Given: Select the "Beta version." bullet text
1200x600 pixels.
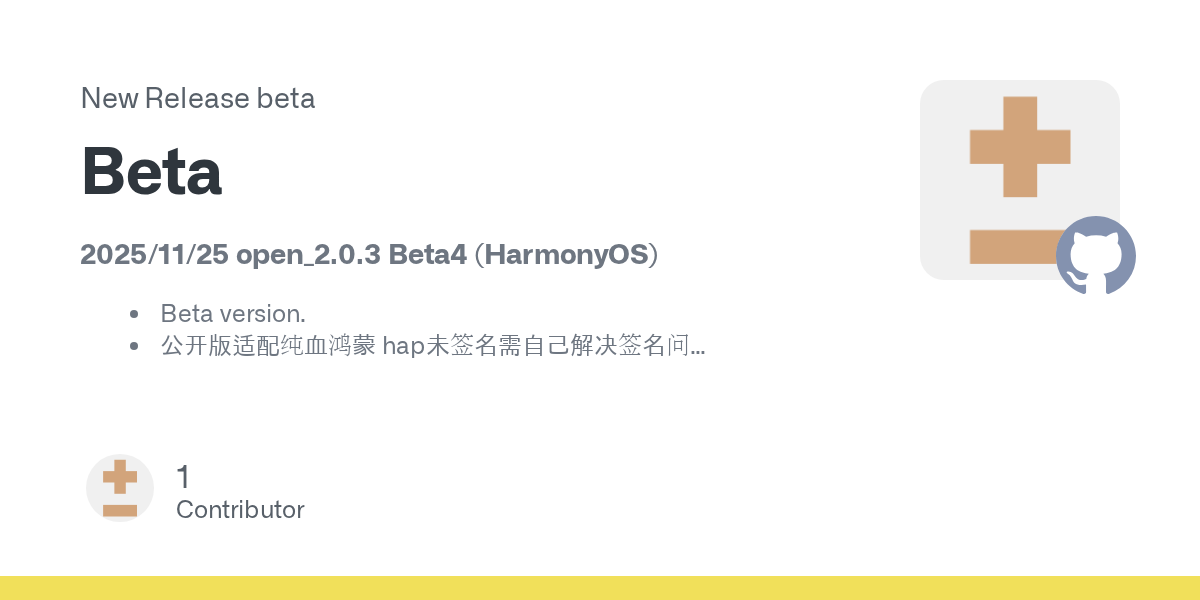Looking at the screenshot, I should pos(232,314).
